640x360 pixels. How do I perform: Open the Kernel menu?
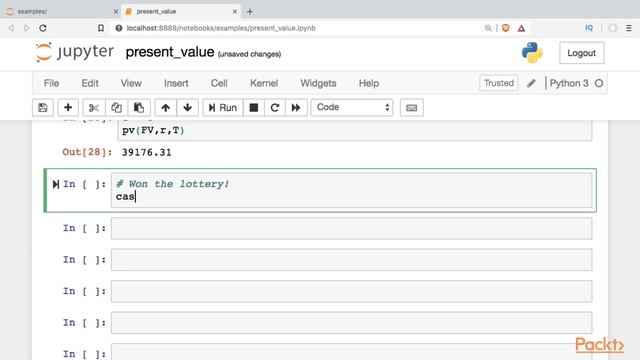[264, 83]
